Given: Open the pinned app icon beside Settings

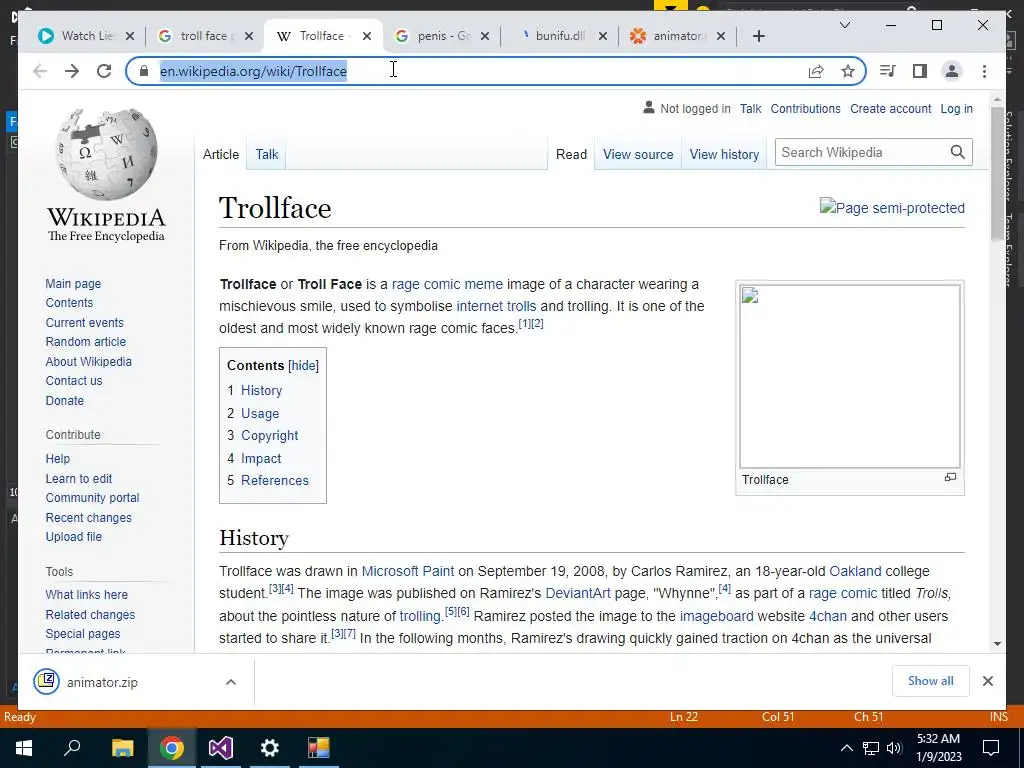Looking at the screenshot, I should click(x=319, y=748).
